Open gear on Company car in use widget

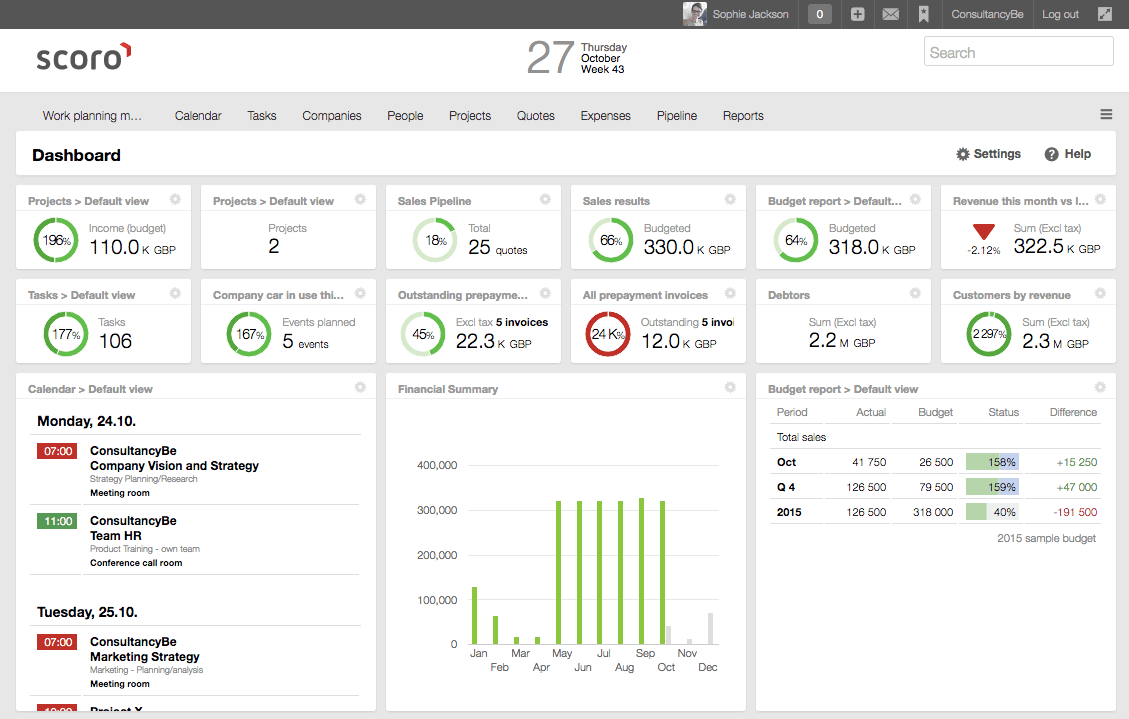360,293
